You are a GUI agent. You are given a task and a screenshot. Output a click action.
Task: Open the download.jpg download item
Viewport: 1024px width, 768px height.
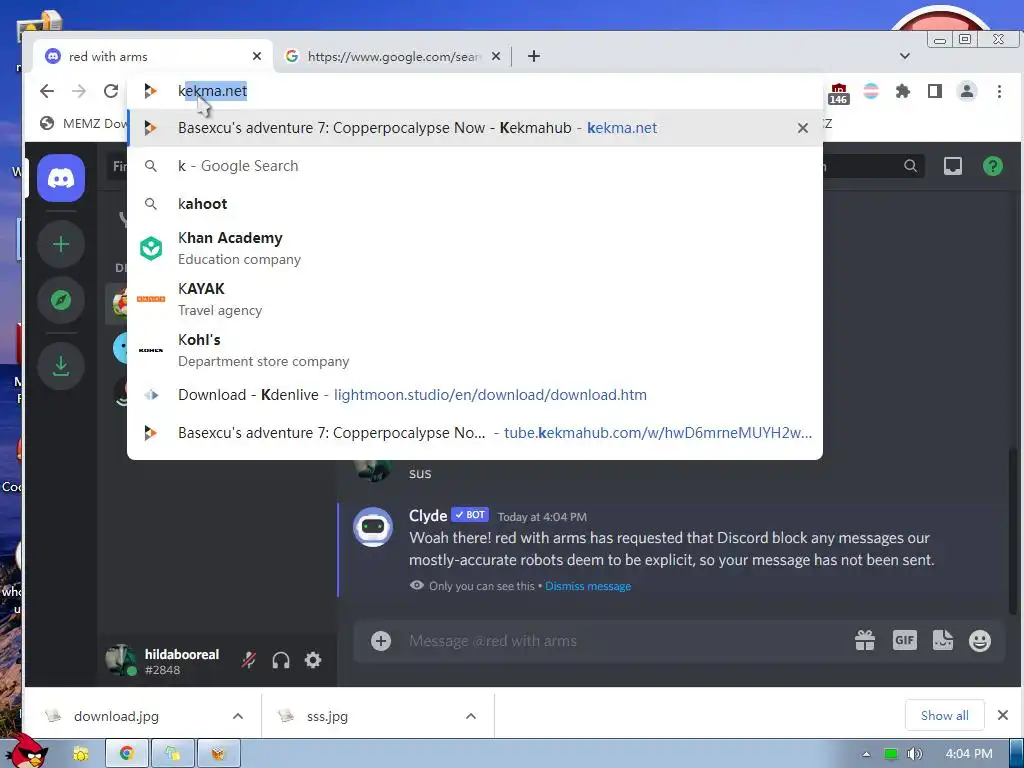click(116, 716)
